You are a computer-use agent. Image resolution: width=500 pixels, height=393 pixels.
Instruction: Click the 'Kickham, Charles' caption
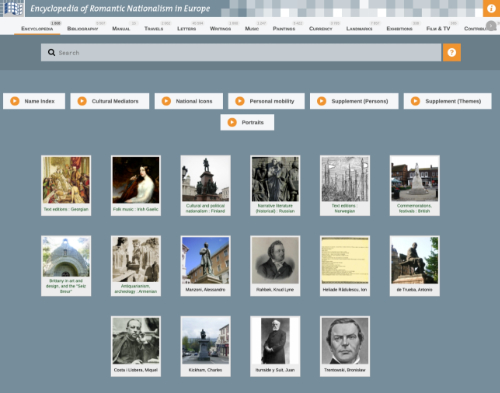coord(205,370)
